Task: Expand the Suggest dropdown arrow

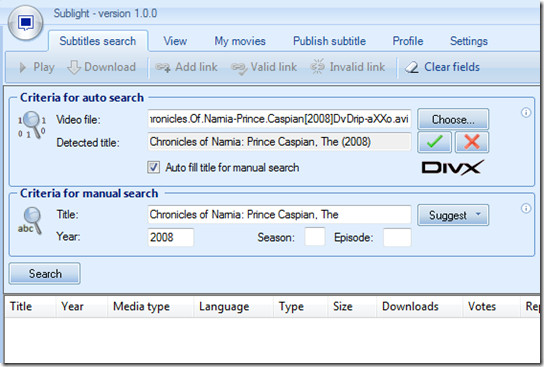Action: 478,214
